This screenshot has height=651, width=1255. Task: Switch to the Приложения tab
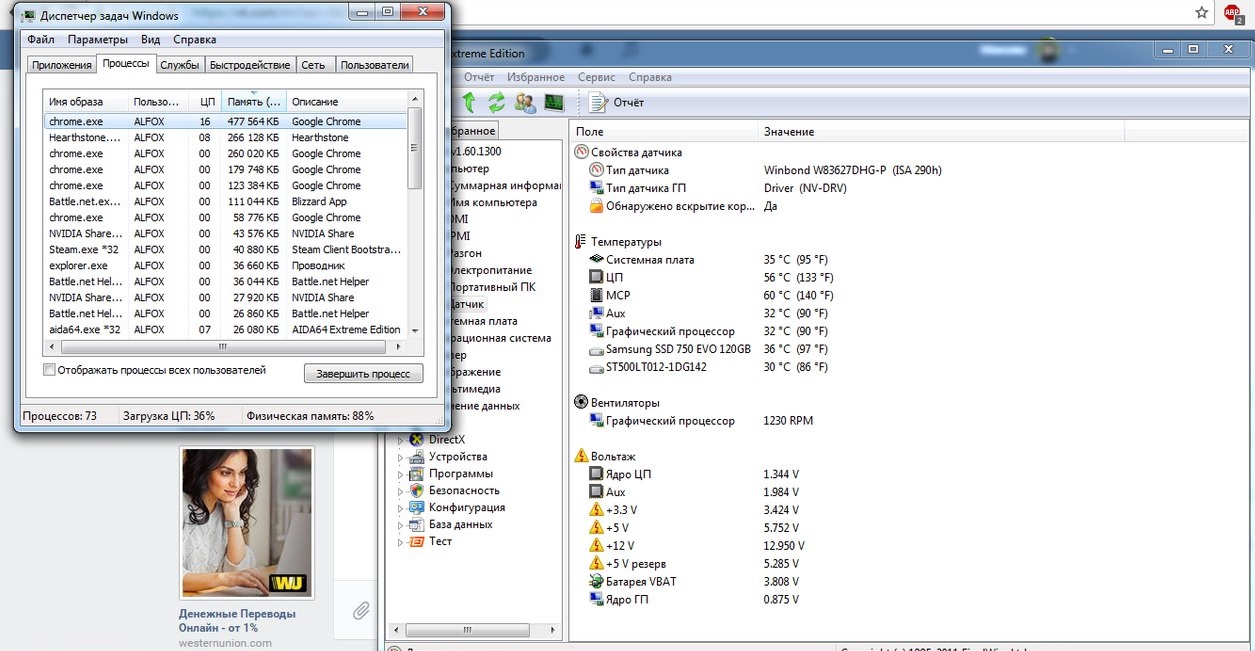61,65
